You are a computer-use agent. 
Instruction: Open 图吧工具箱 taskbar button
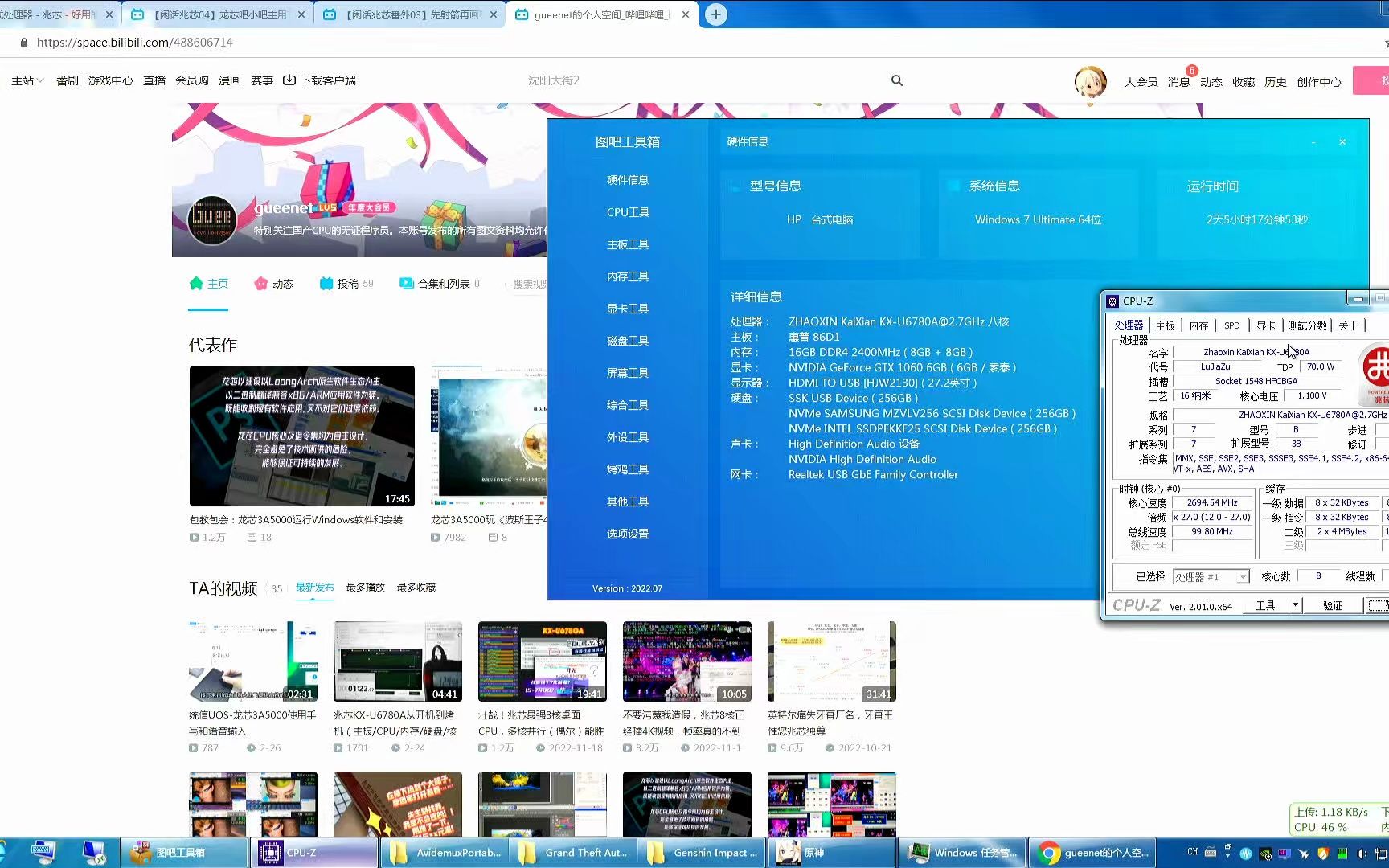[x=184, y=853]
